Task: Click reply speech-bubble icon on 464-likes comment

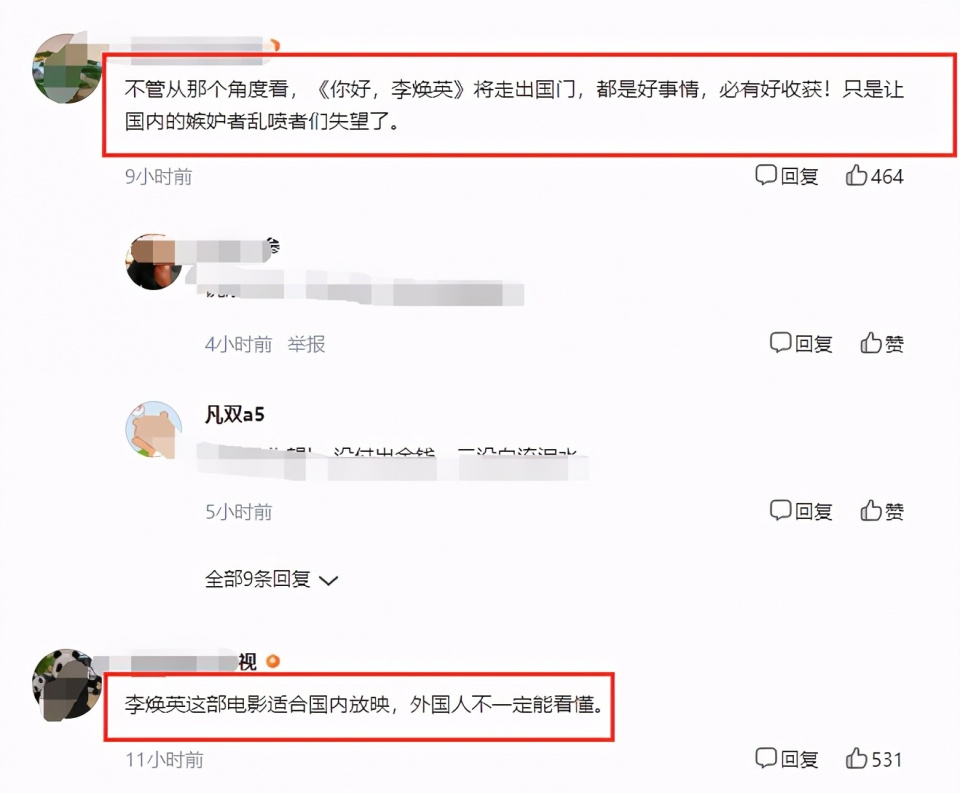Action: pos(766,175)
